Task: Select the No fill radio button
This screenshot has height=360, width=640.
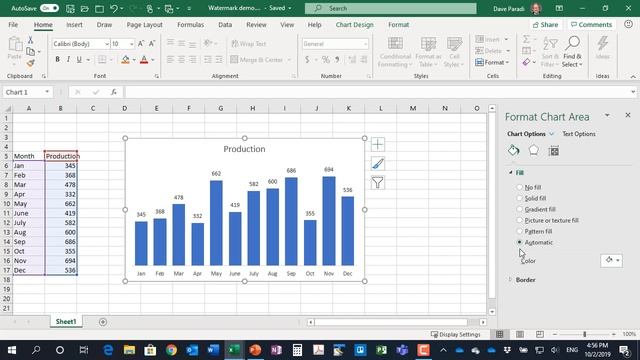Action: 519,187
